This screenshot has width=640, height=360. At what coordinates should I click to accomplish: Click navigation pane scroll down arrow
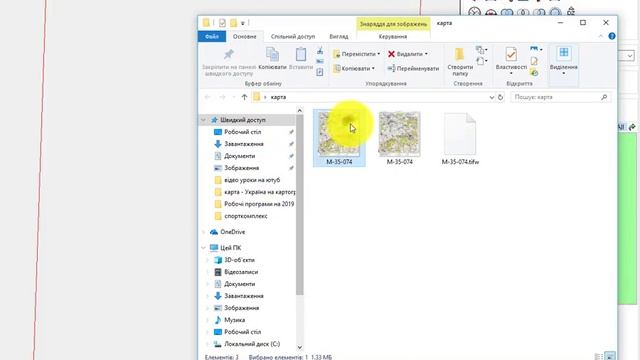pyautogui.click(x=300, y=347)
